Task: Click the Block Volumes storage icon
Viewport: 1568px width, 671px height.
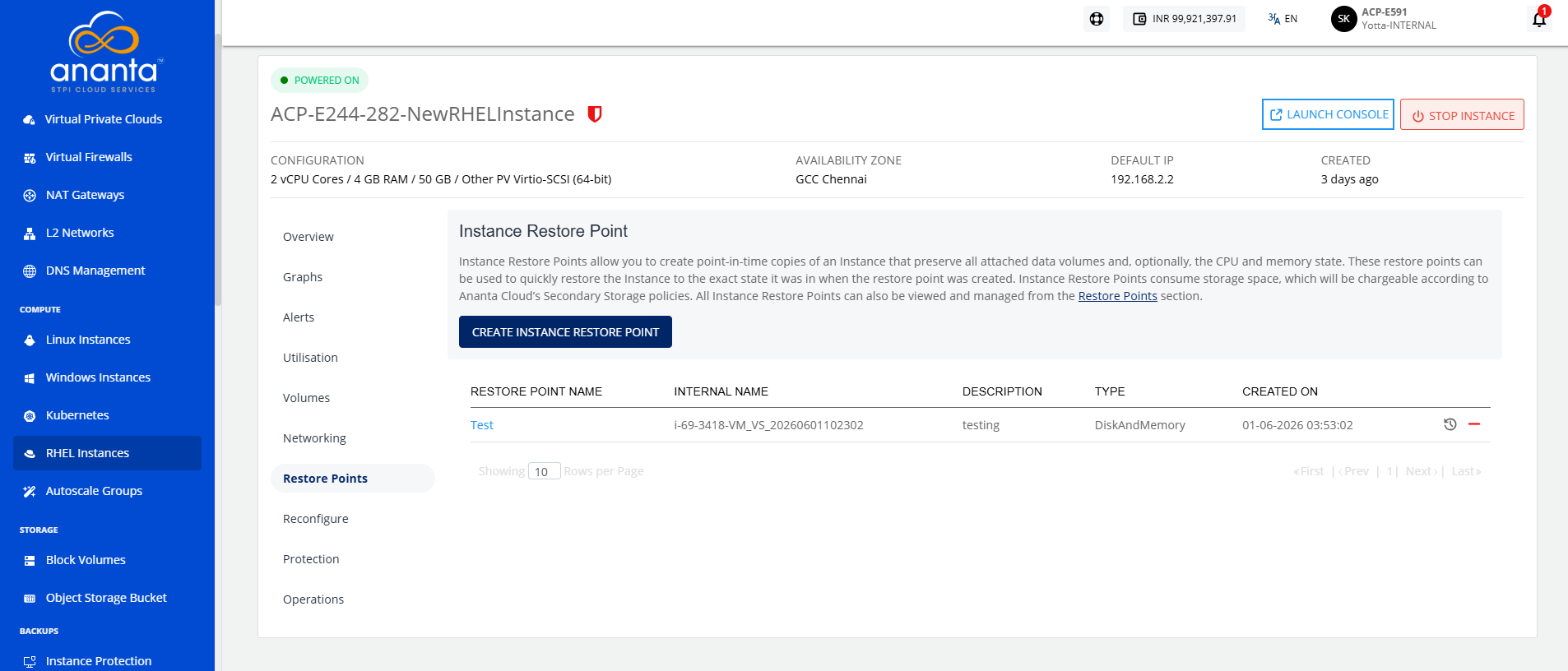Action: (x=30, y=561)
